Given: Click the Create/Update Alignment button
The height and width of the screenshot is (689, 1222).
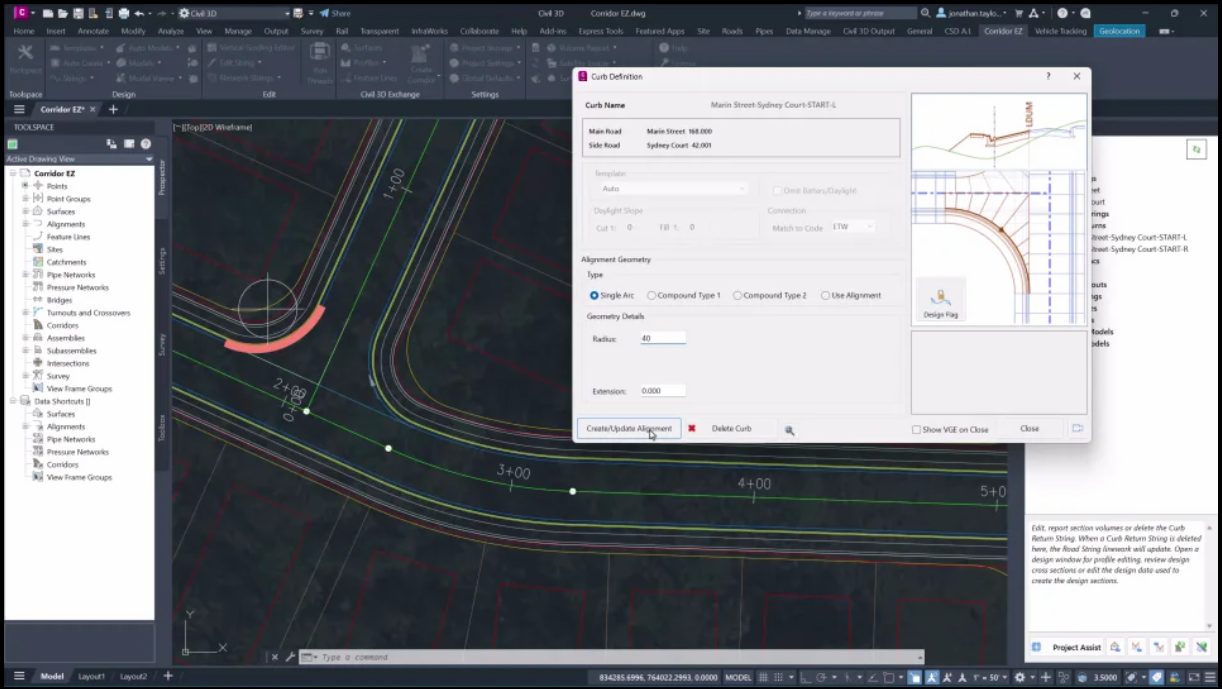Looking at the screenshot, I should 628,428.
